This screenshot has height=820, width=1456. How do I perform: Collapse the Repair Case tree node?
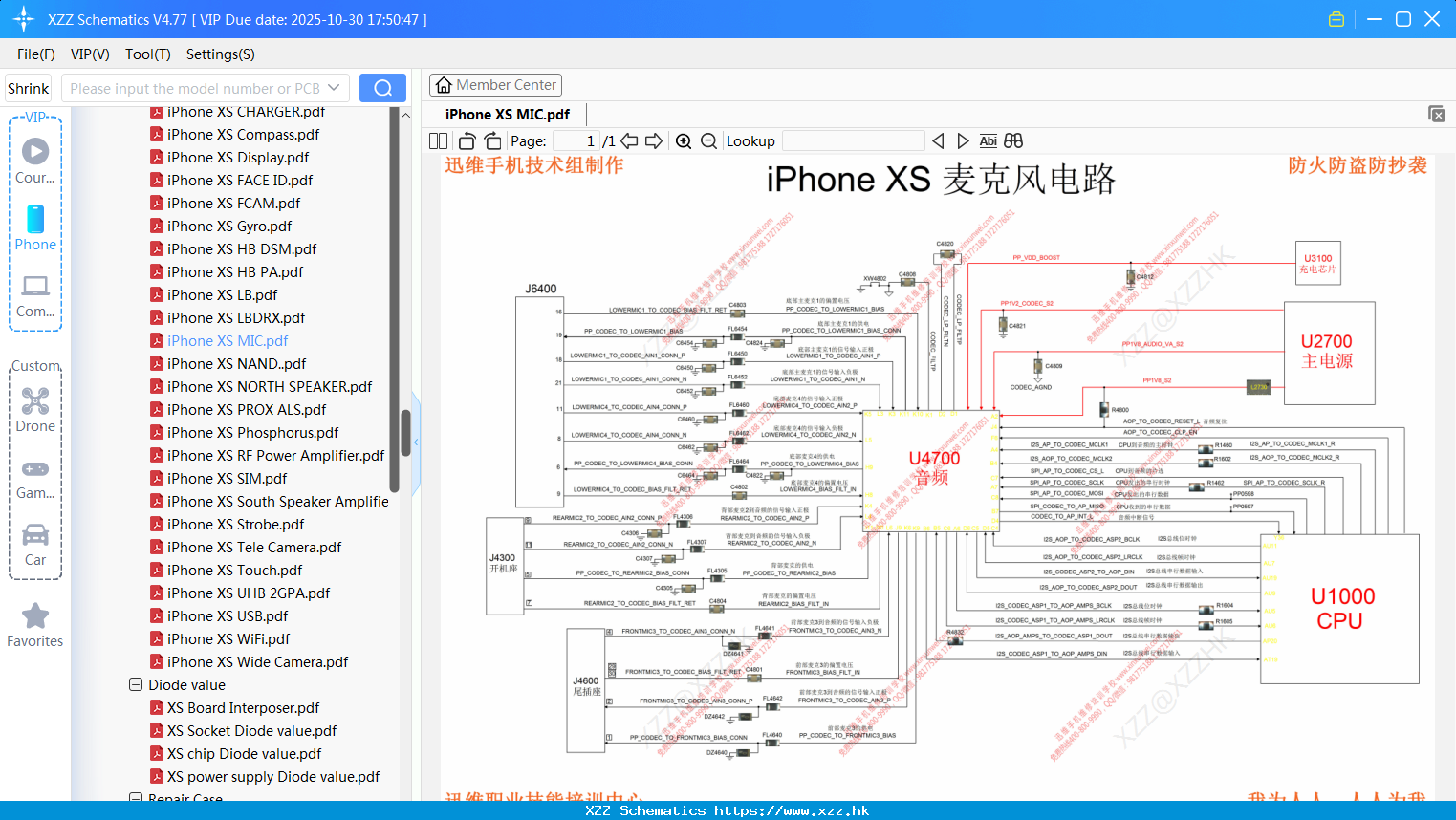pos(136,797)
